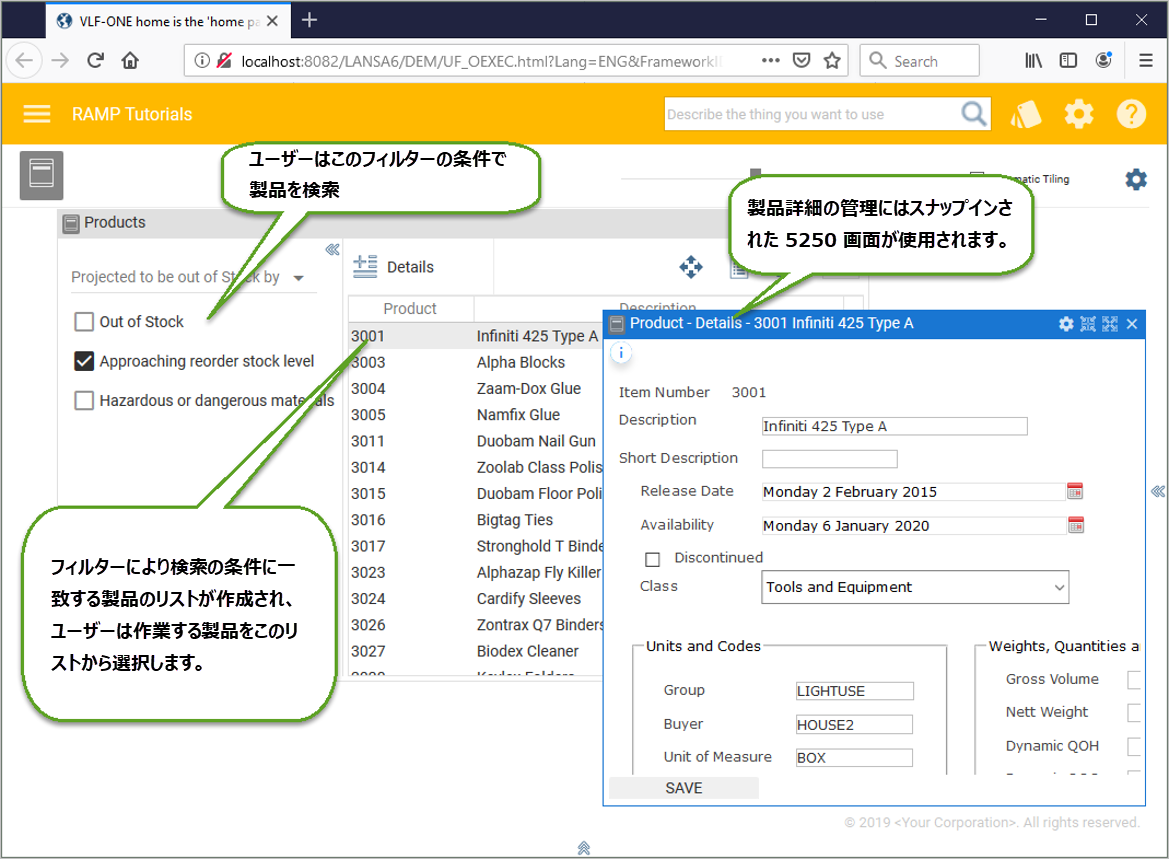Screen dimensions: 1169x859
Task: Click the browser address bar URL
Action: 482,61
